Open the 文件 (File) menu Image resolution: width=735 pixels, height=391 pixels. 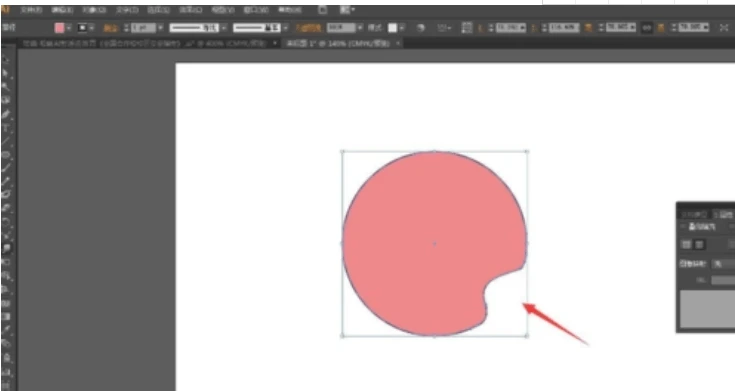pos(31,10)
